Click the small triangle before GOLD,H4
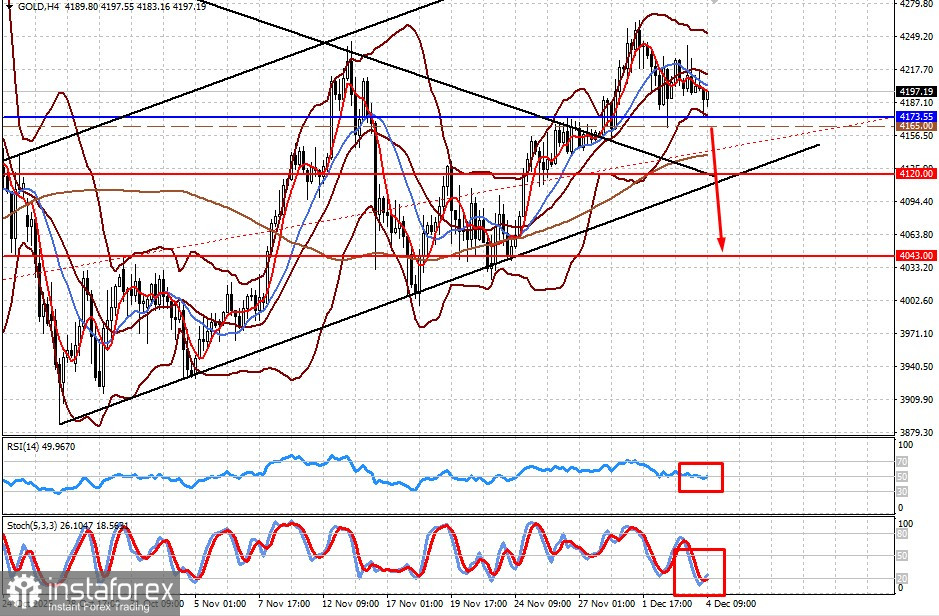 (x=10, y=5)
